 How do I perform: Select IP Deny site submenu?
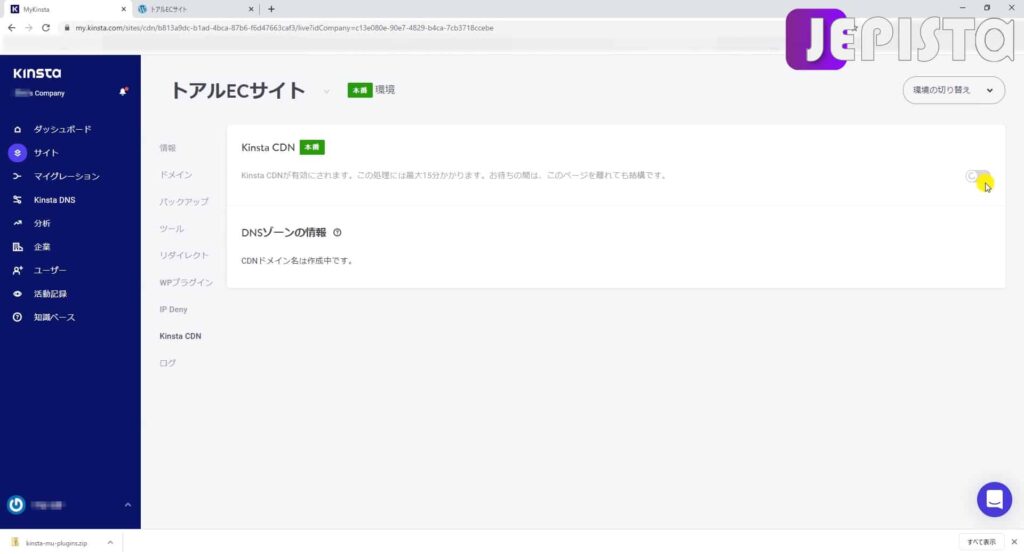click(173, 309)
